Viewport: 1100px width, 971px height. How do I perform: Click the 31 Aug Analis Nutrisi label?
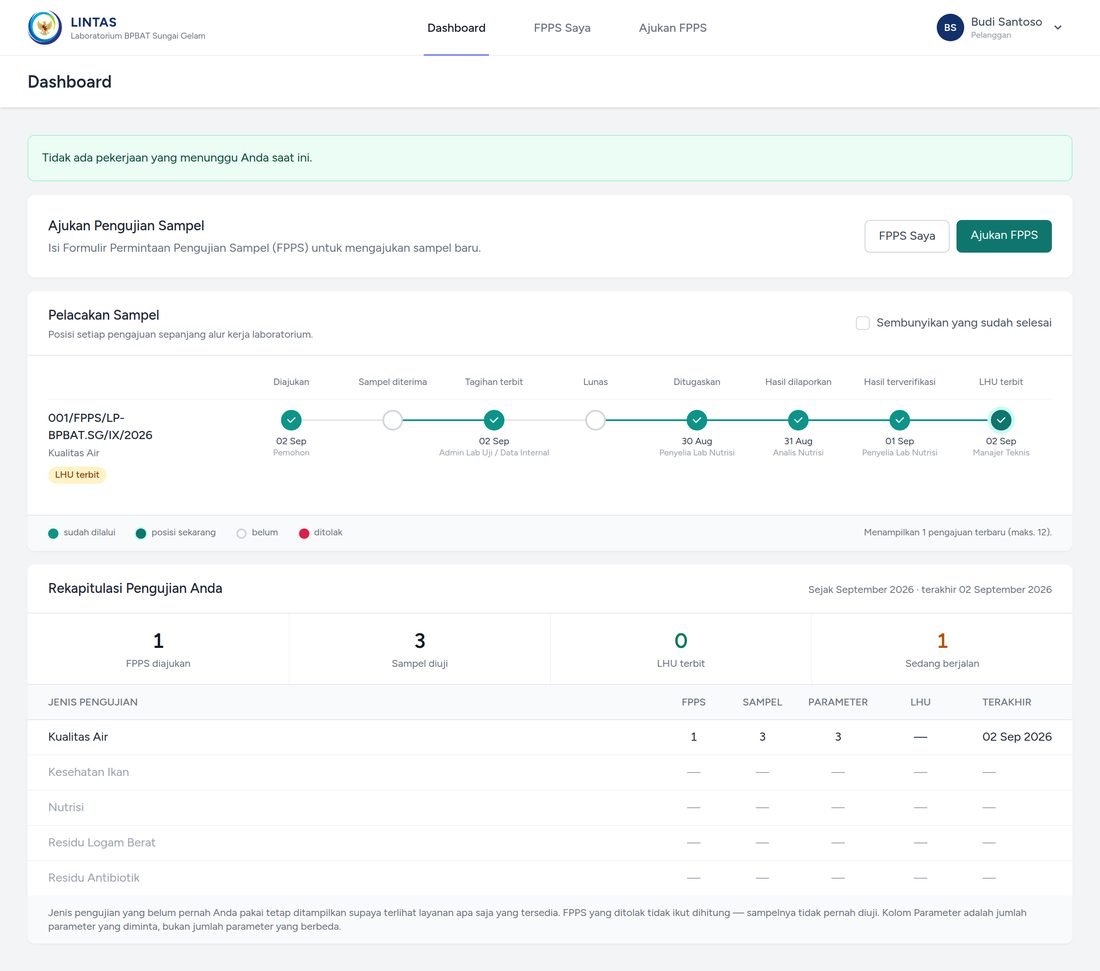point(798,446)
